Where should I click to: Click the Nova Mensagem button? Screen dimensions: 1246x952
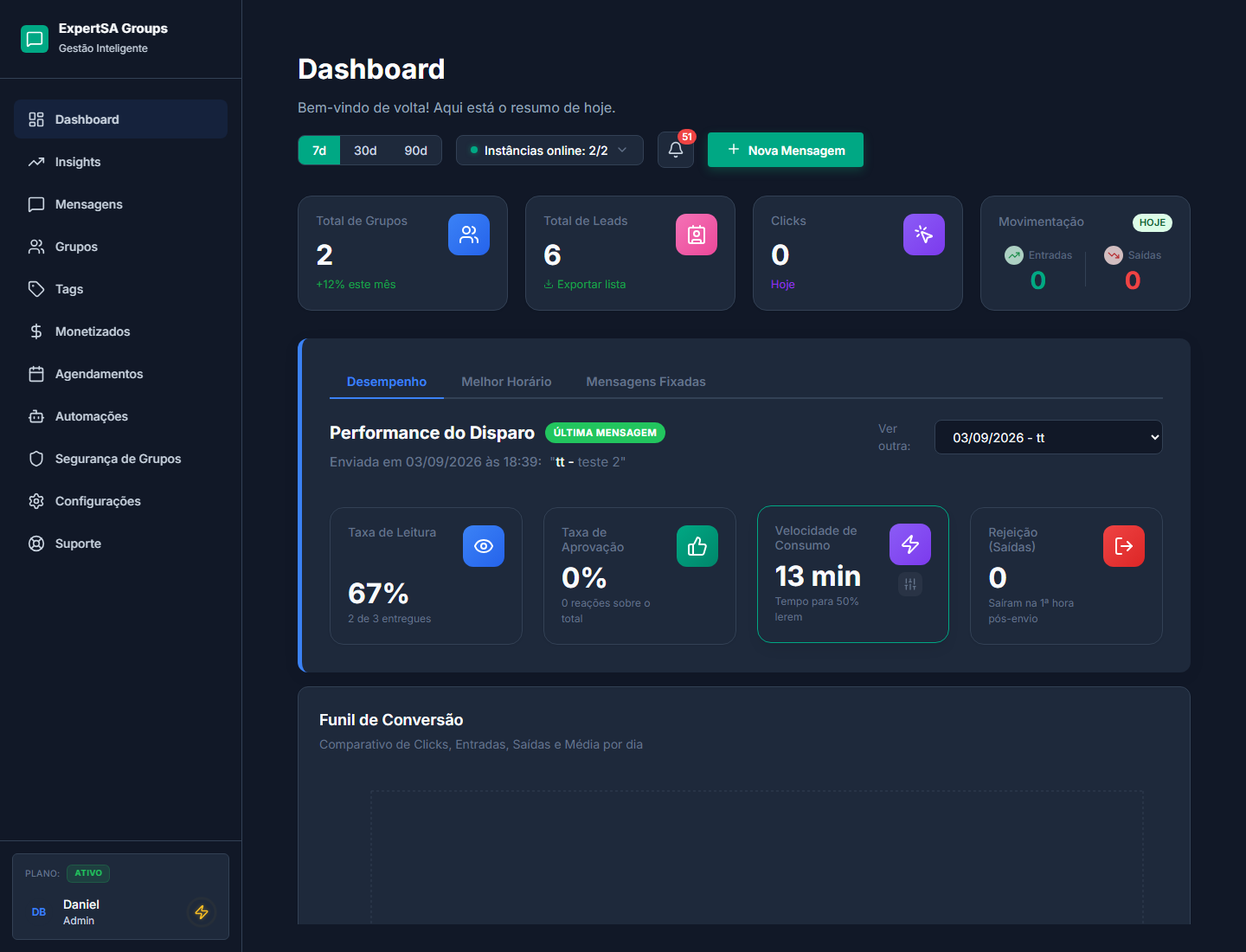(786, 150)
